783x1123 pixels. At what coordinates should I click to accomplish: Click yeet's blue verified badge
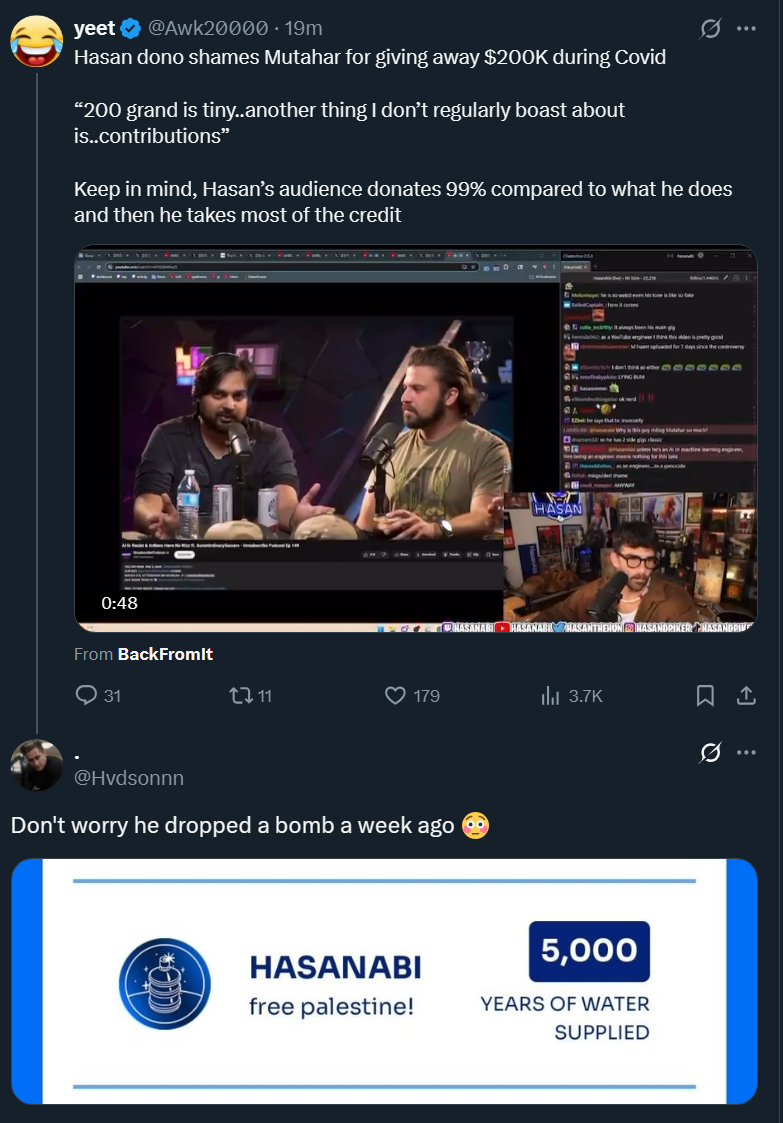(130, 29)
